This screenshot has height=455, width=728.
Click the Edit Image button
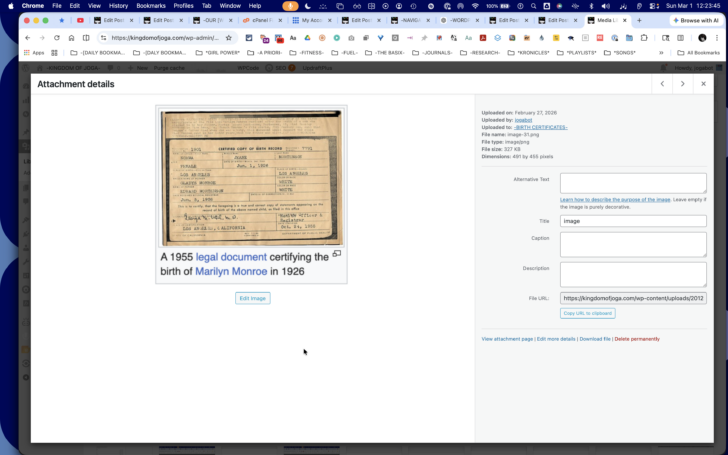click(253, 299)
